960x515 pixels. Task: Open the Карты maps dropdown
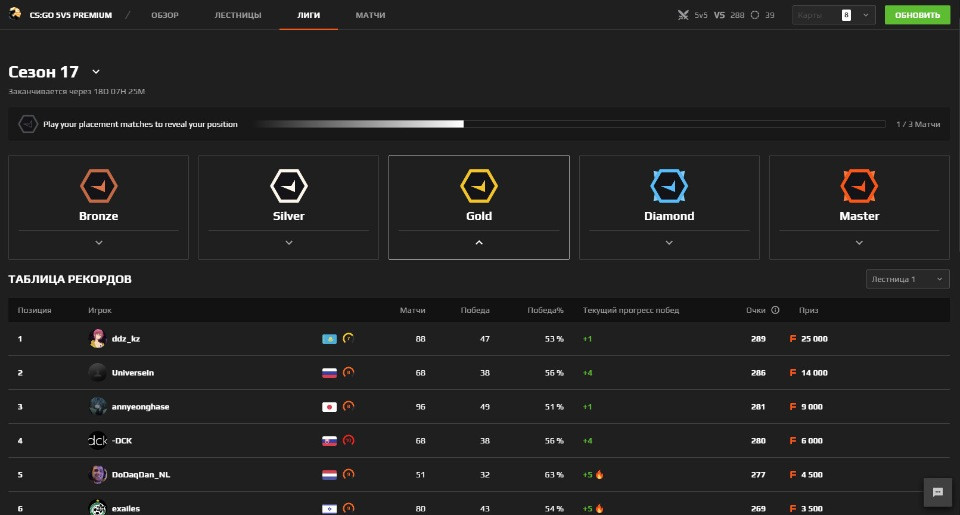tap(834, 15)
